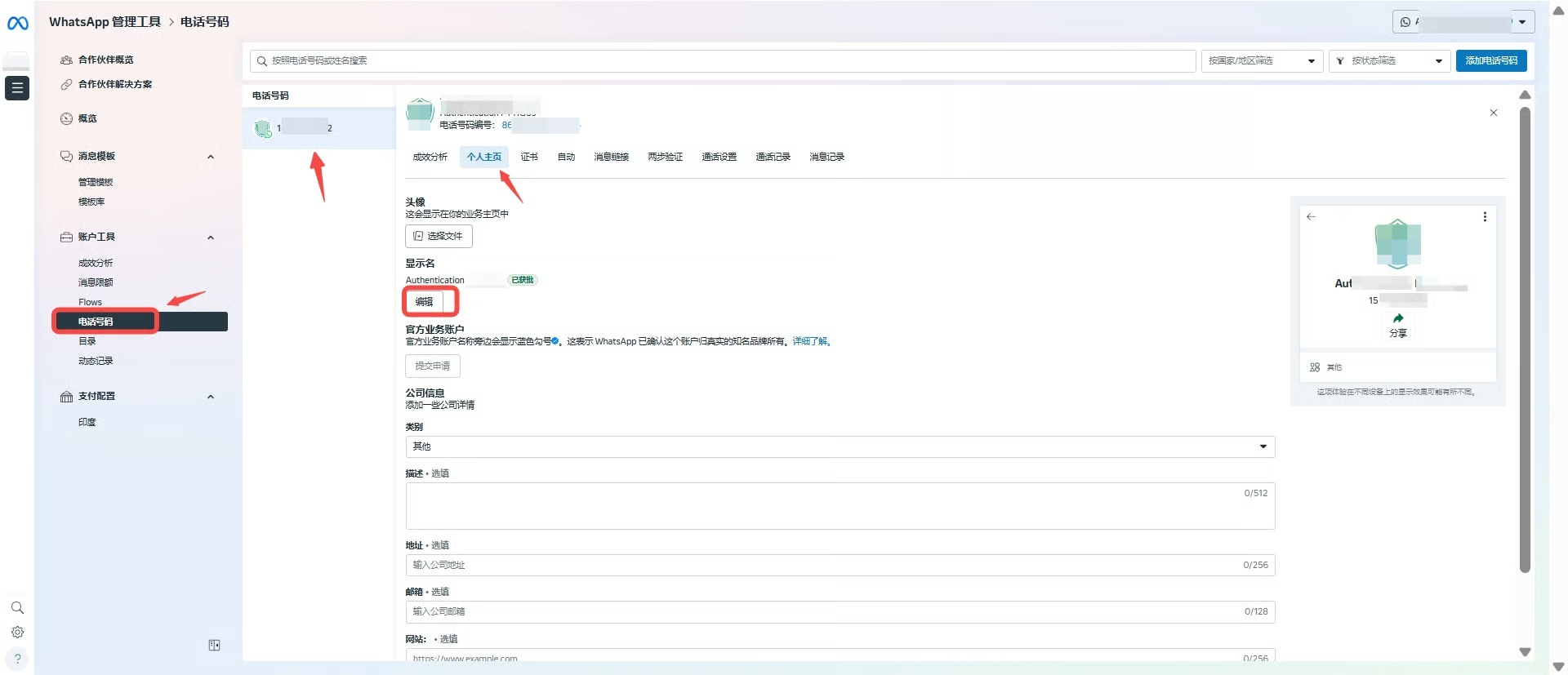Open three-dot menu in profile preview
1568x675 pixels.
pos(1485,217)
